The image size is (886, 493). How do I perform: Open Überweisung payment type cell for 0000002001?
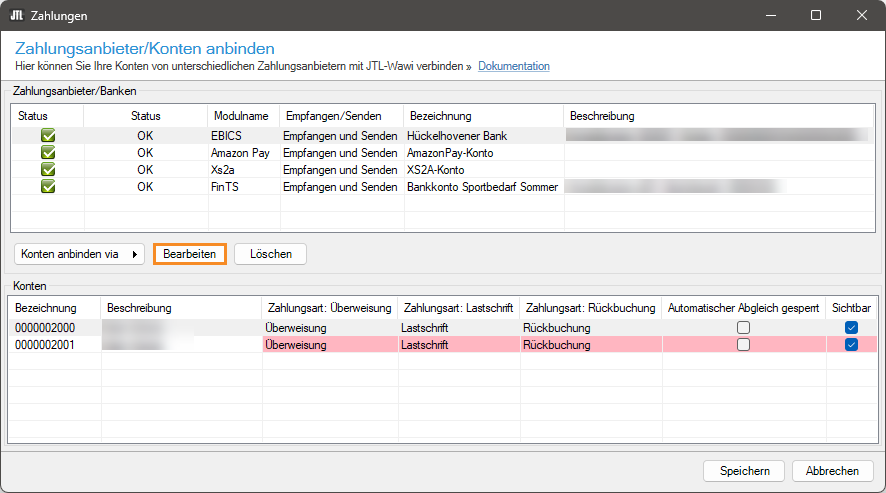[x=329, y=345]
